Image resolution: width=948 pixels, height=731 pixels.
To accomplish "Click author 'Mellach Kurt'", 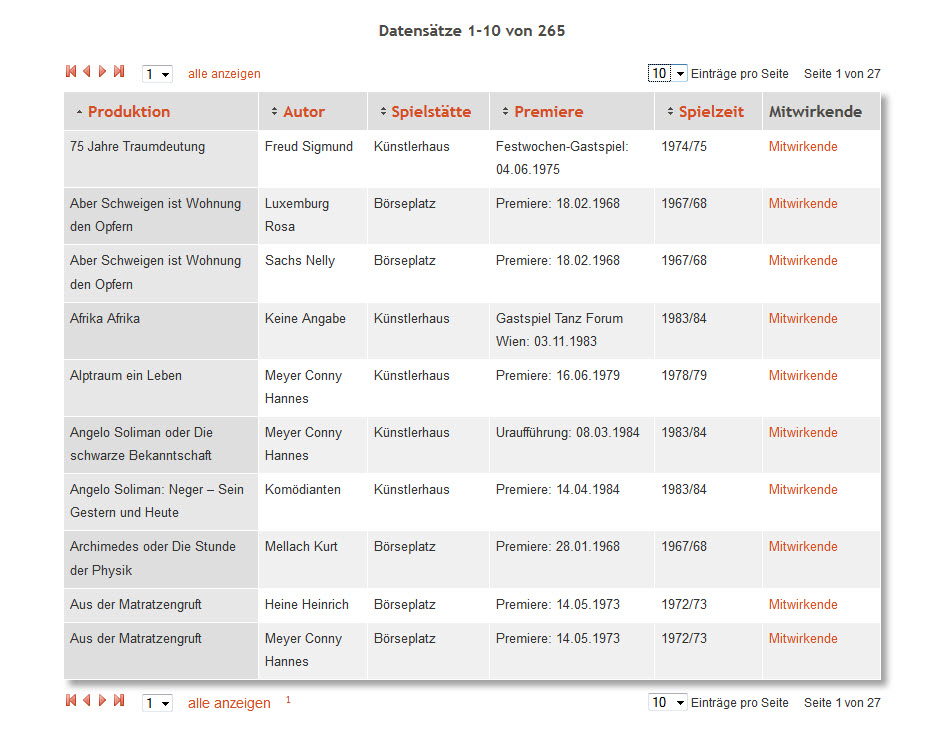I will pyautogui.click(x=301, y=547).
